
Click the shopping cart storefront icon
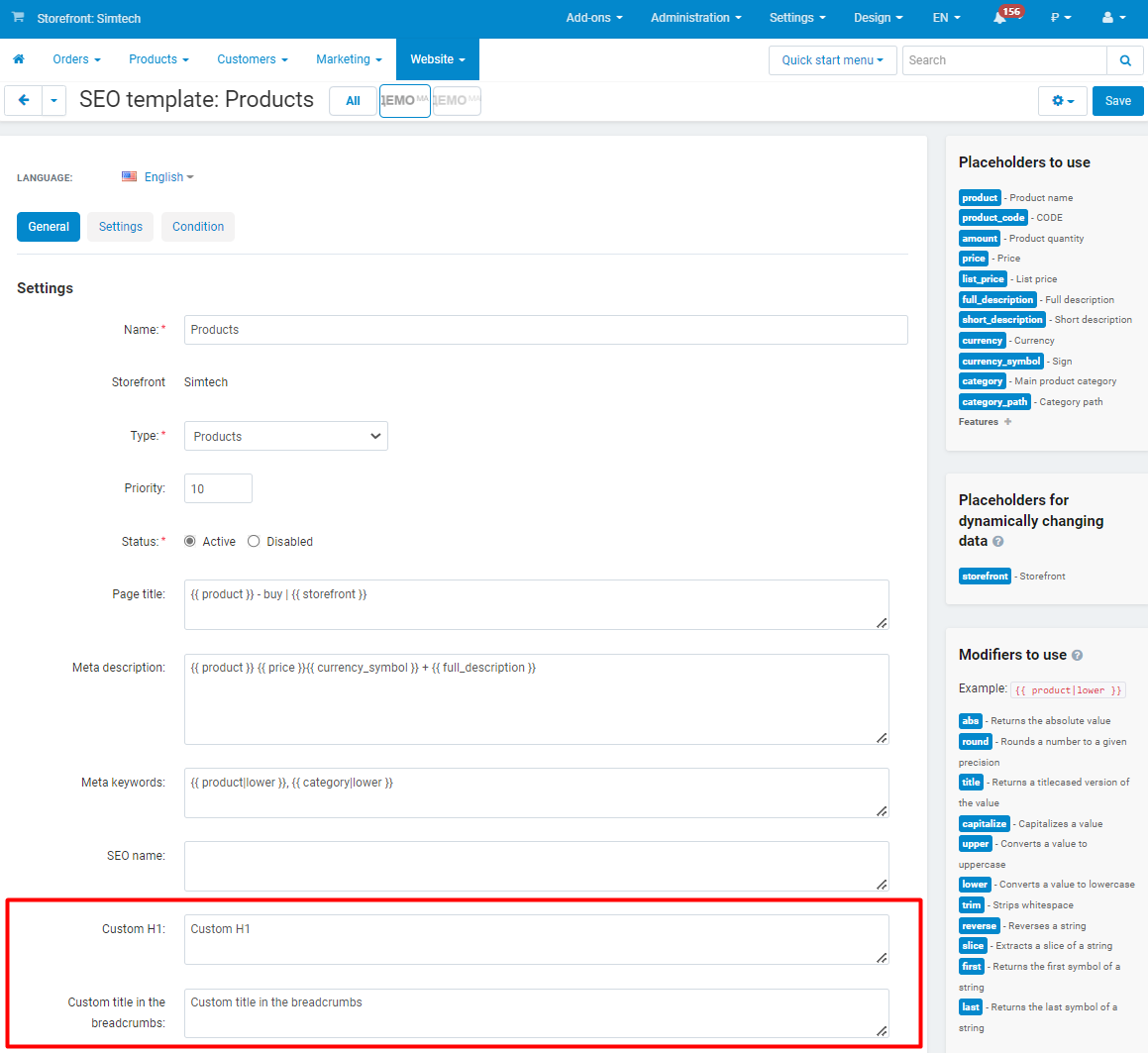click(x=18, y=18)
